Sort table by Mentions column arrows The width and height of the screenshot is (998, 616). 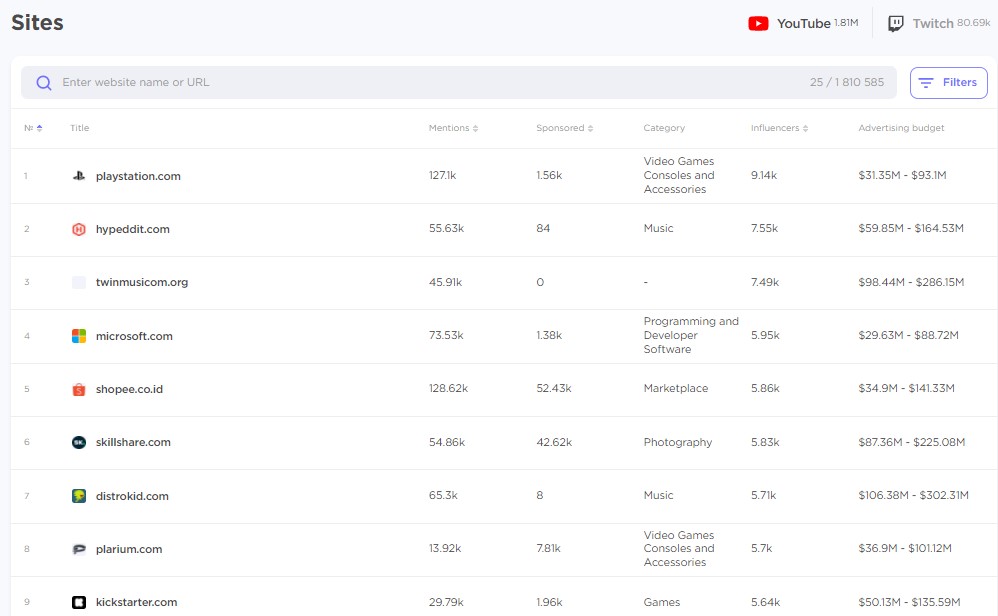[475, 129]
